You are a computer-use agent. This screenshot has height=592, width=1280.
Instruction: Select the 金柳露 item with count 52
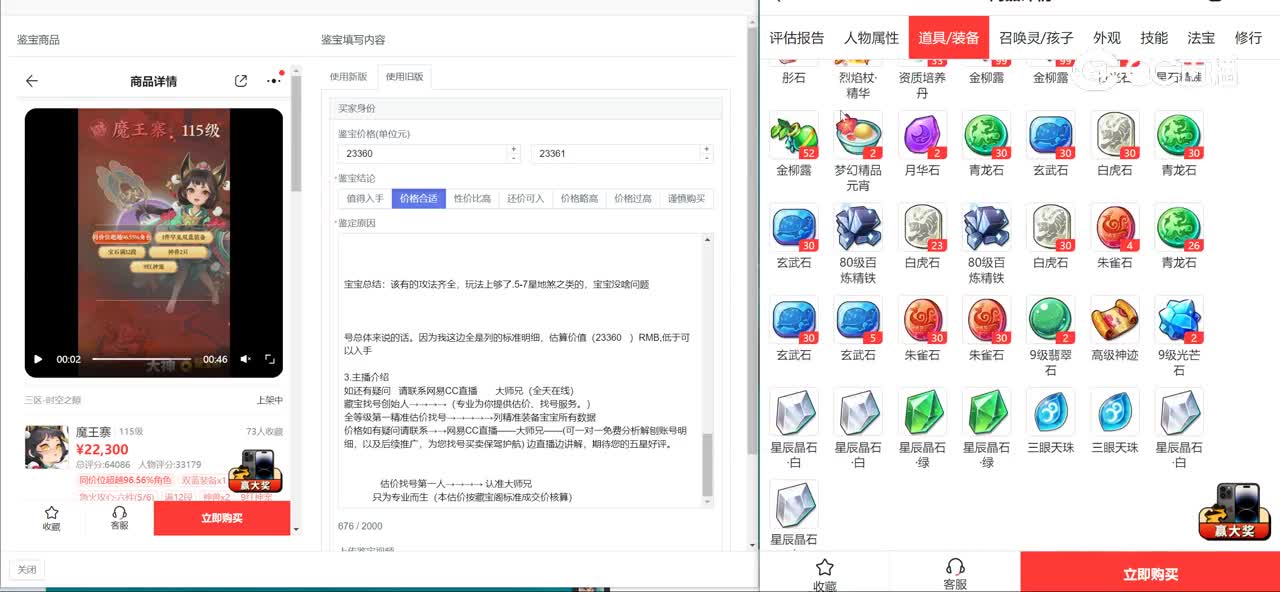click(794, 135)
